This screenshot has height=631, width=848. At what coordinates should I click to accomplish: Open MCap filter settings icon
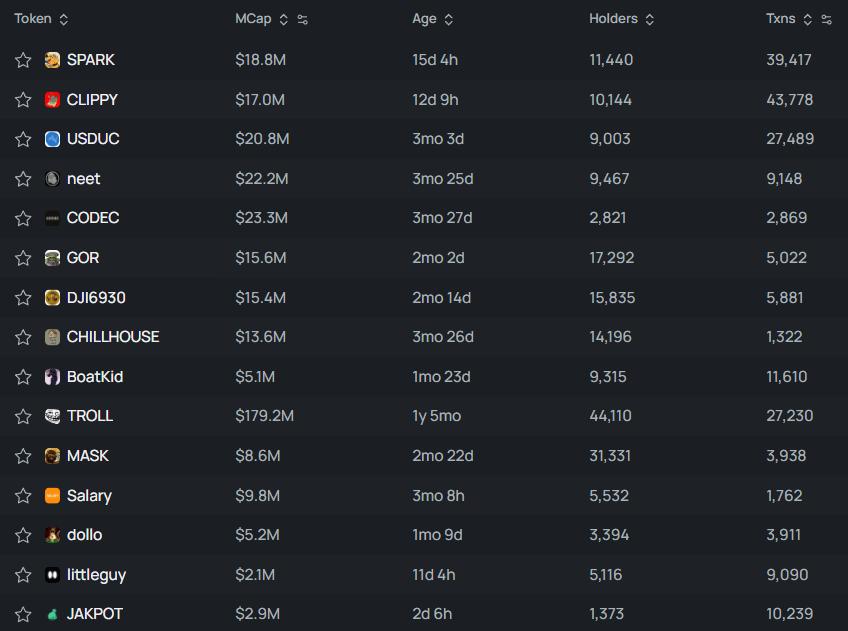tap(303, 20)
